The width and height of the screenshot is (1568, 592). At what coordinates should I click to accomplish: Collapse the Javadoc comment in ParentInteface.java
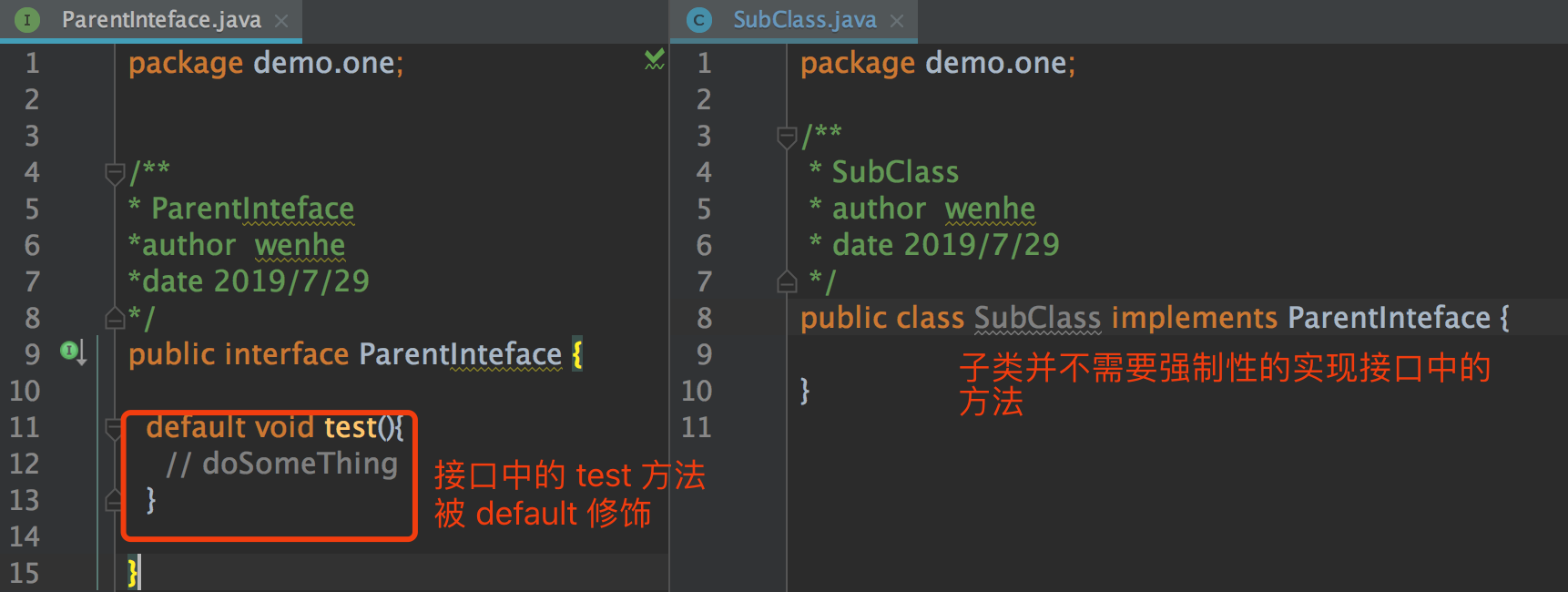point(115,171)
